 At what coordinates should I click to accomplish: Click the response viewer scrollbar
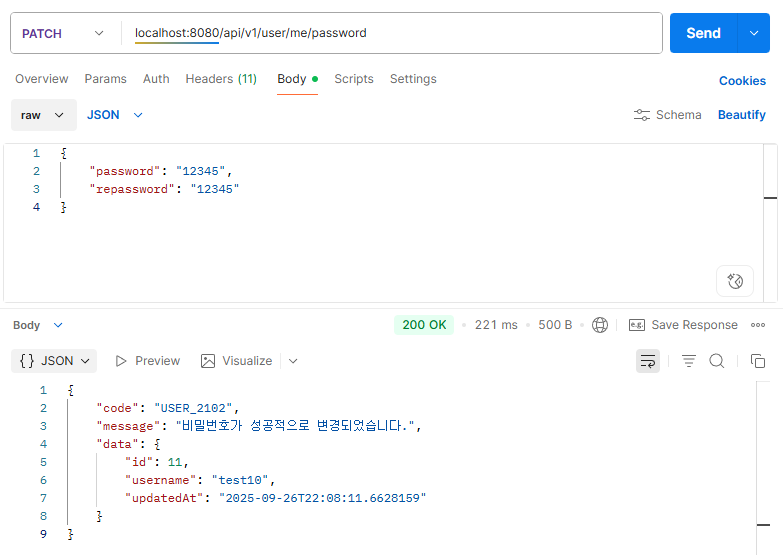(x=763, y=468)
